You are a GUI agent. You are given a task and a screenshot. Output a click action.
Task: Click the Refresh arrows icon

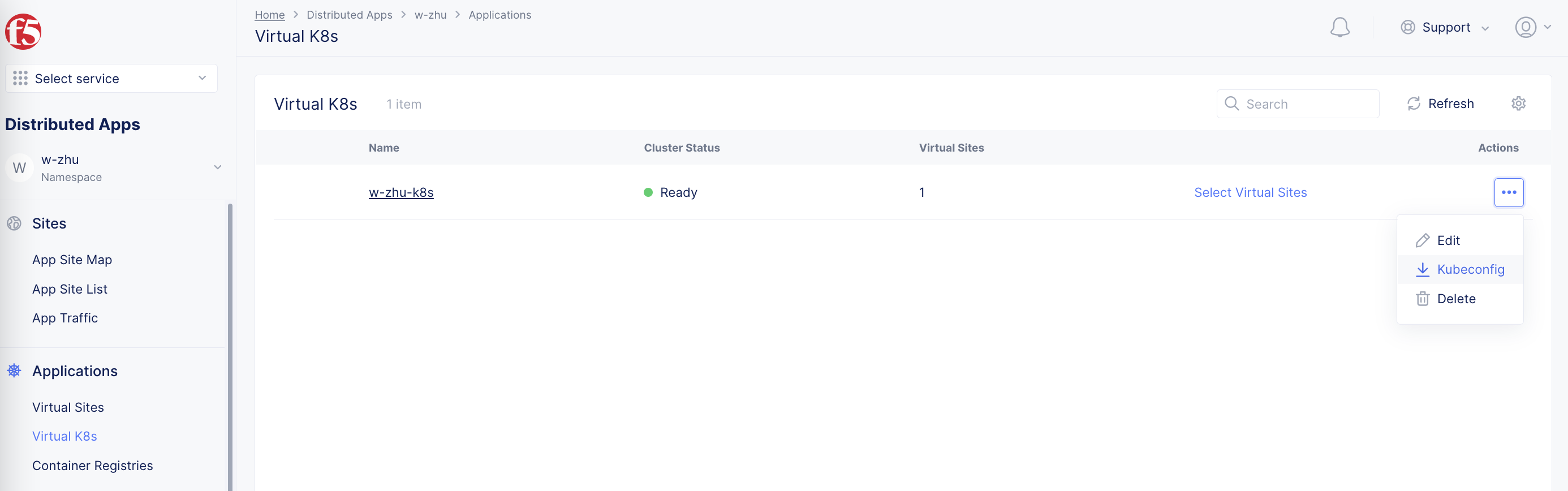[1414, 104]
